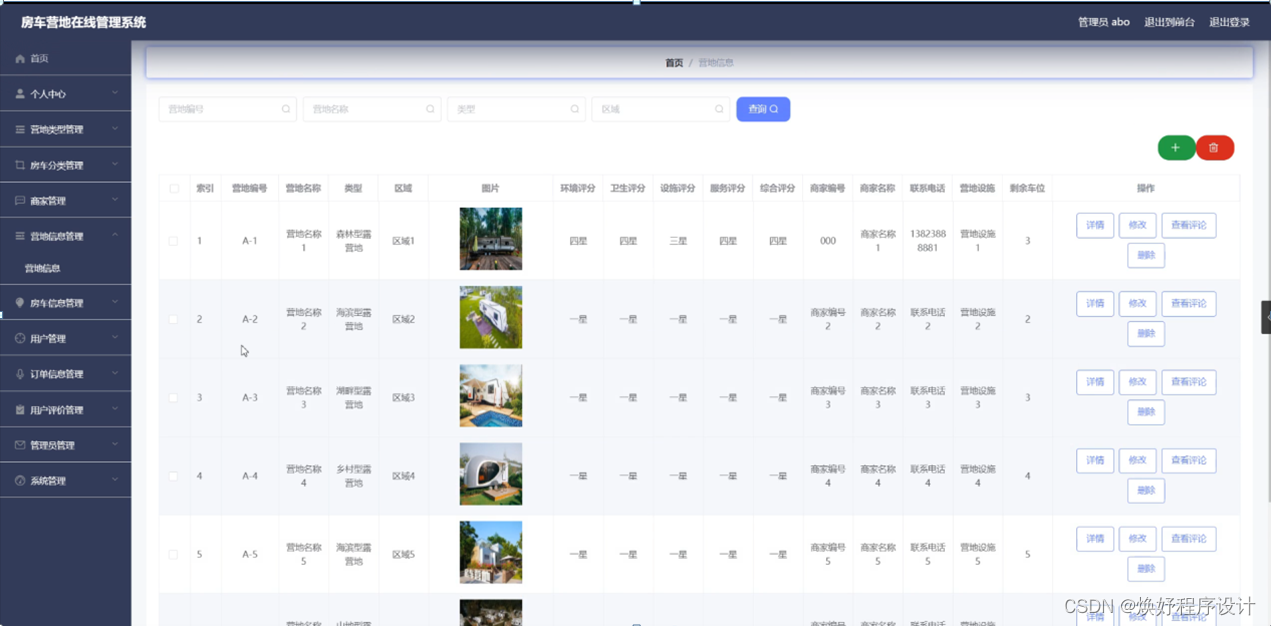The height and width of the screenshot is (626, 1271).
Task: Tick the select-all checkbox in table header
Action: (x=174, y=188)
